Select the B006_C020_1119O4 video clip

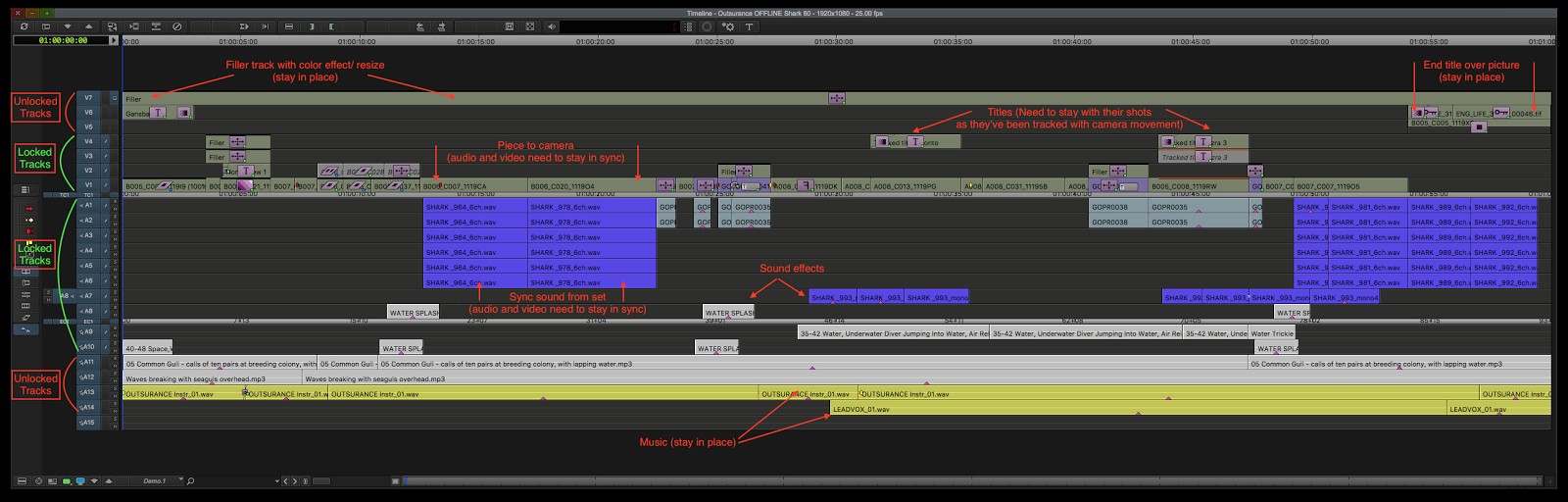click(592, 185)
